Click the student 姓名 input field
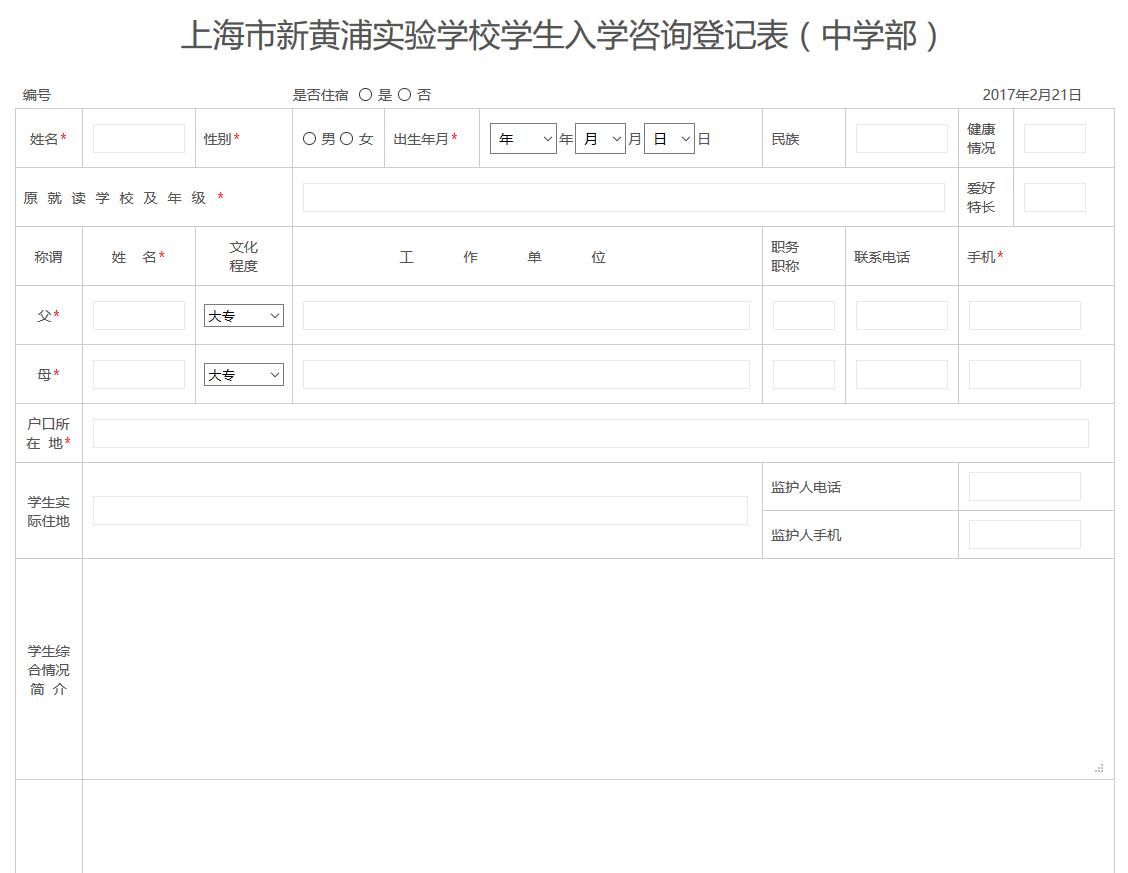This screenshot has width=1128, height=873. point(139,139)
